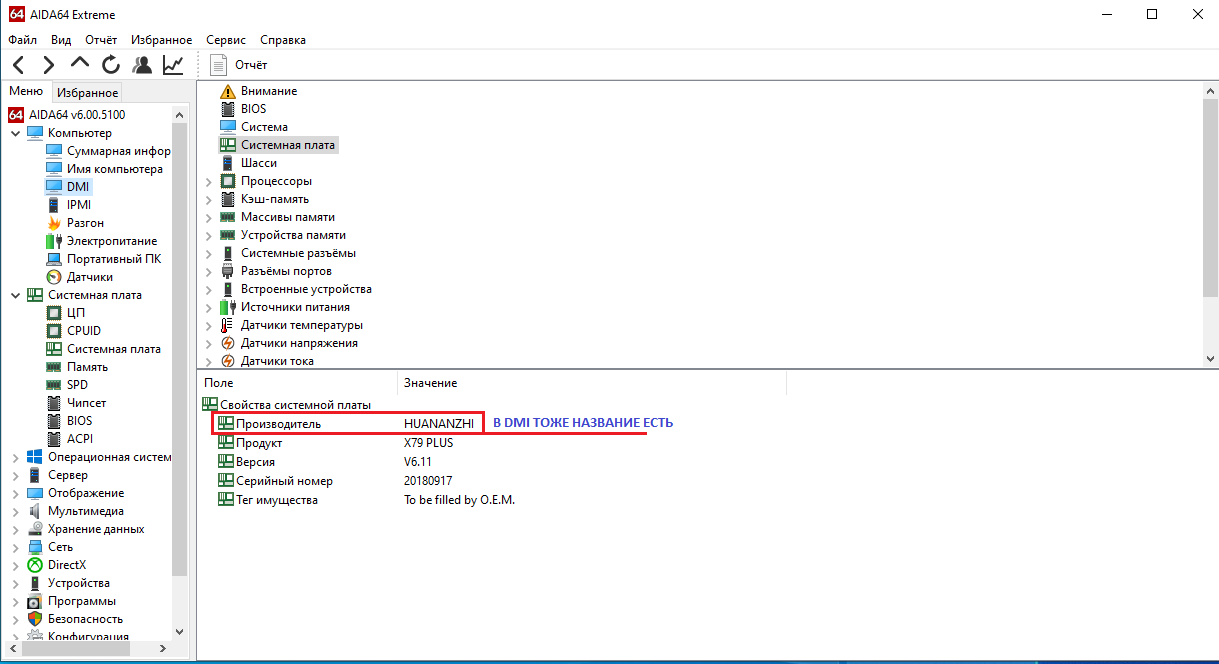
Task: Click the Refresh toolbar icon
Action: click(x=111, y=65)
